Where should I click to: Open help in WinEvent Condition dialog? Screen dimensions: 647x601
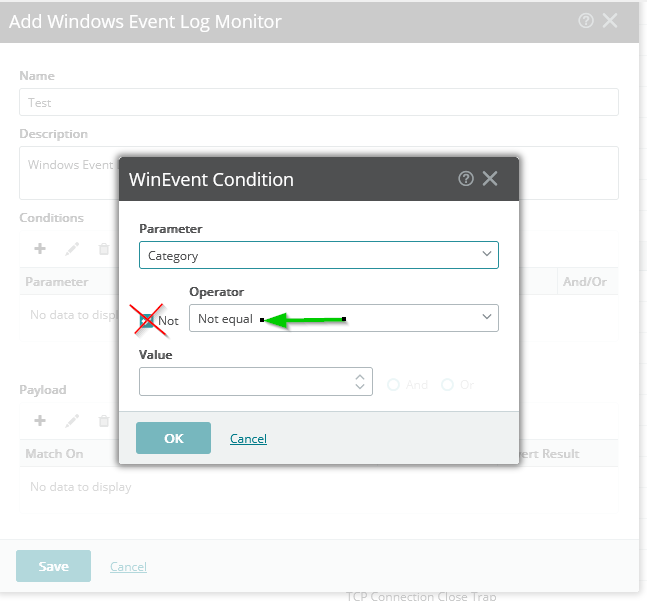[466, 179]
